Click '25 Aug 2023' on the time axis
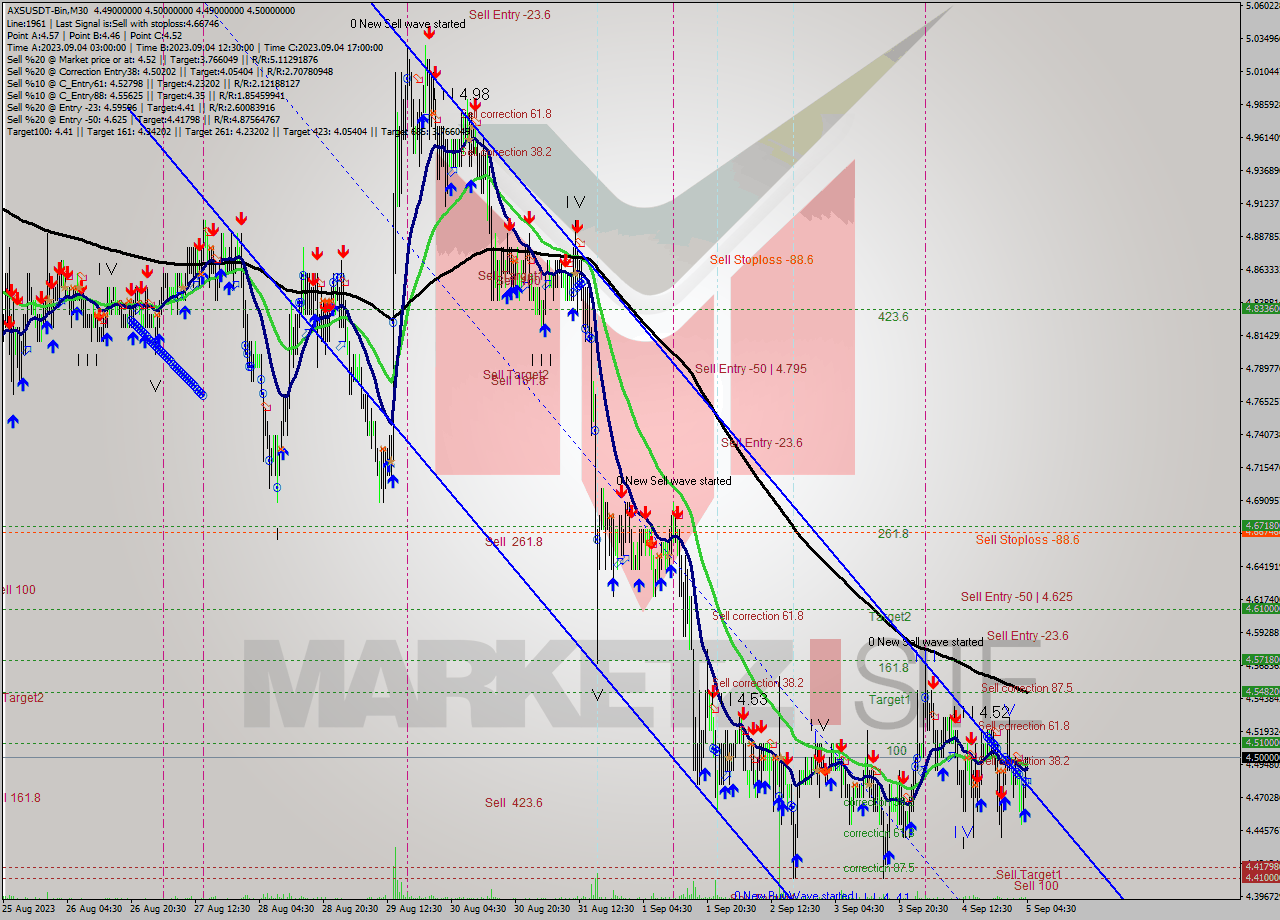The width and height of the screenshot is (1280, 920). [x=29, y=909]
